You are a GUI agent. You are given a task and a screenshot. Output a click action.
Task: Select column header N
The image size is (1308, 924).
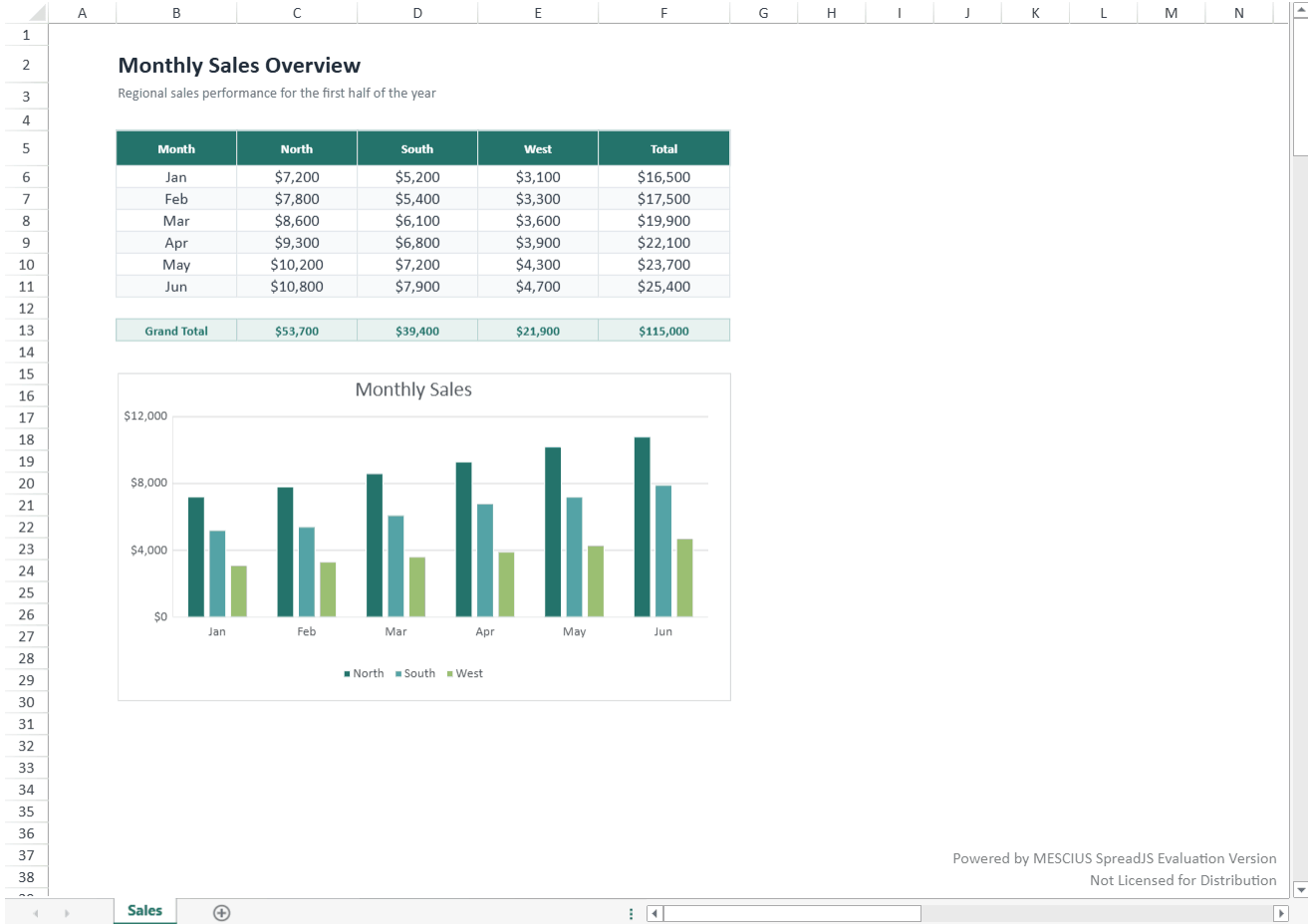(x=1238, y=13)
